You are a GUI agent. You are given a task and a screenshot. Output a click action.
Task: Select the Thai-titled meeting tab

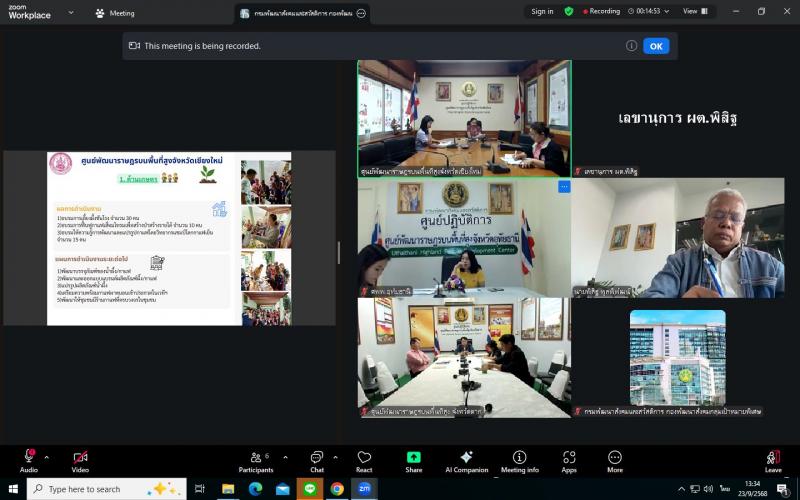pos(302,14)
